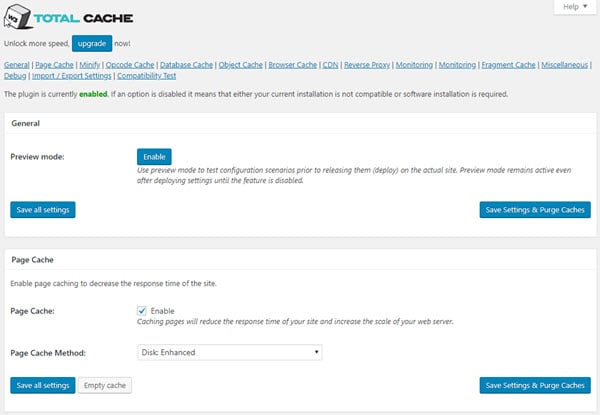The image size is (600, 415).
Task: Expand the Page Cache Method dropdown
Action: coord(229,352)
